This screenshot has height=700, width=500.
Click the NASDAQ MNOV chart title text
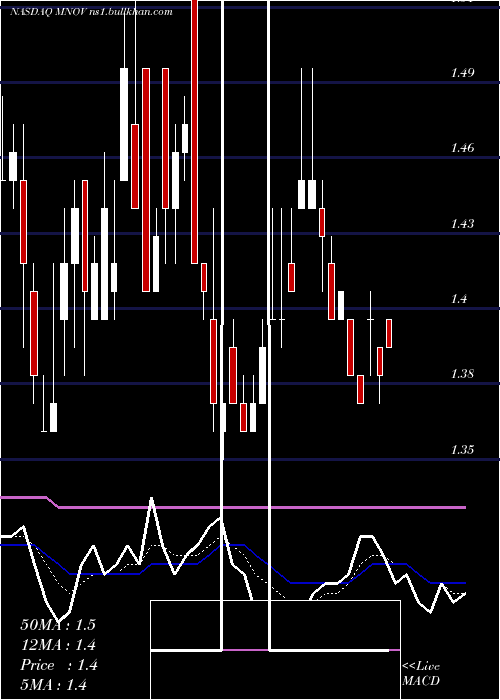coord(91,12)
